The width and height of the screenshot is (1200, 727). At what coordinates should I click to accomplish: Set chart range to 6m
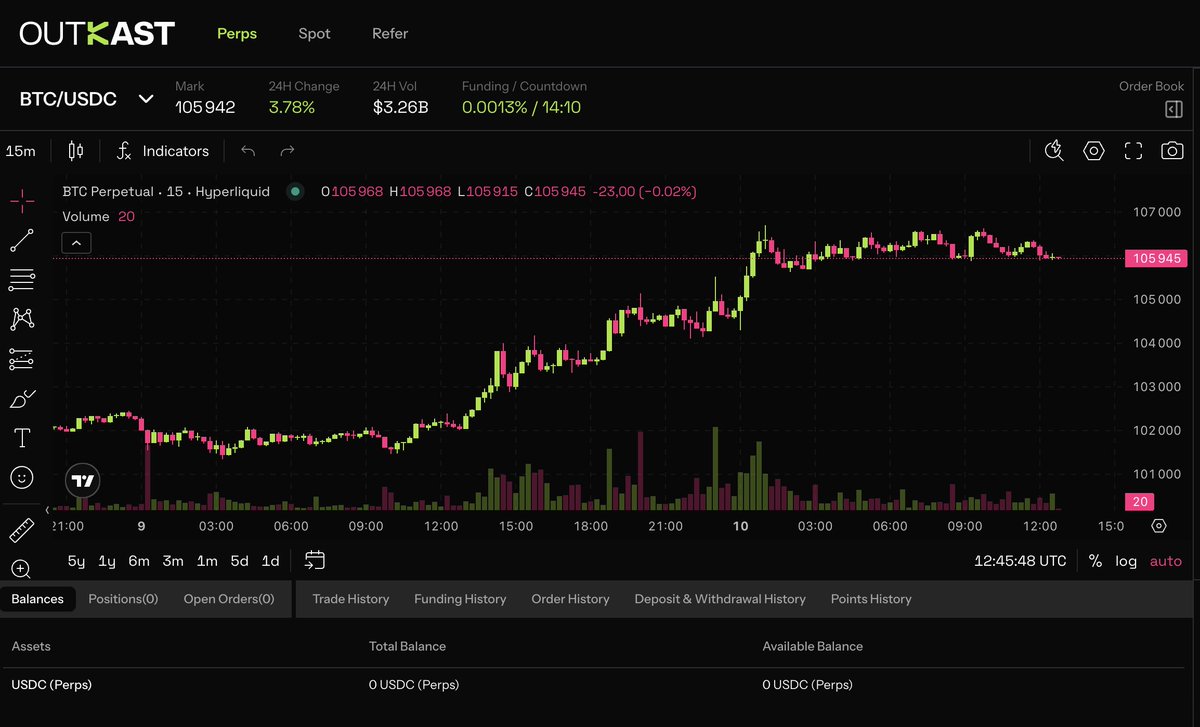[x=139, y=561]
